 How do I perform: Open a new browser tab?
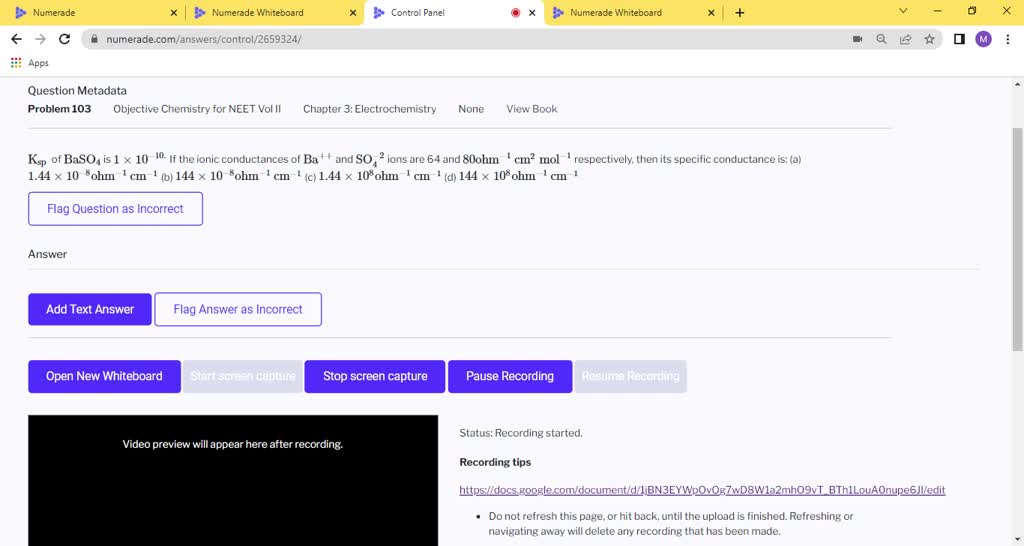(x=740, y=13)
